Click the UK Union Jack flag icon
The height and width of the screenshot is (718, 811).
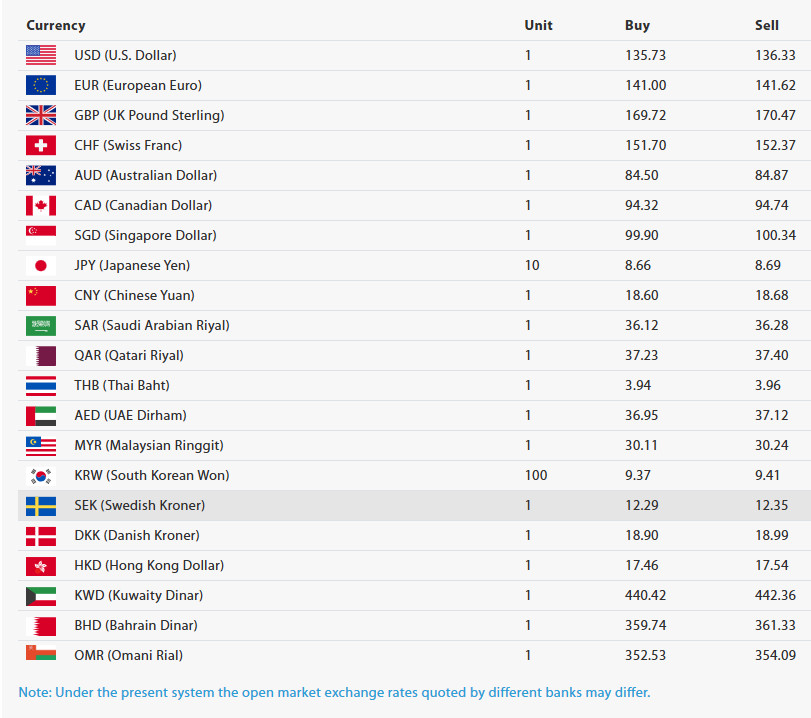tap(41, 115)
